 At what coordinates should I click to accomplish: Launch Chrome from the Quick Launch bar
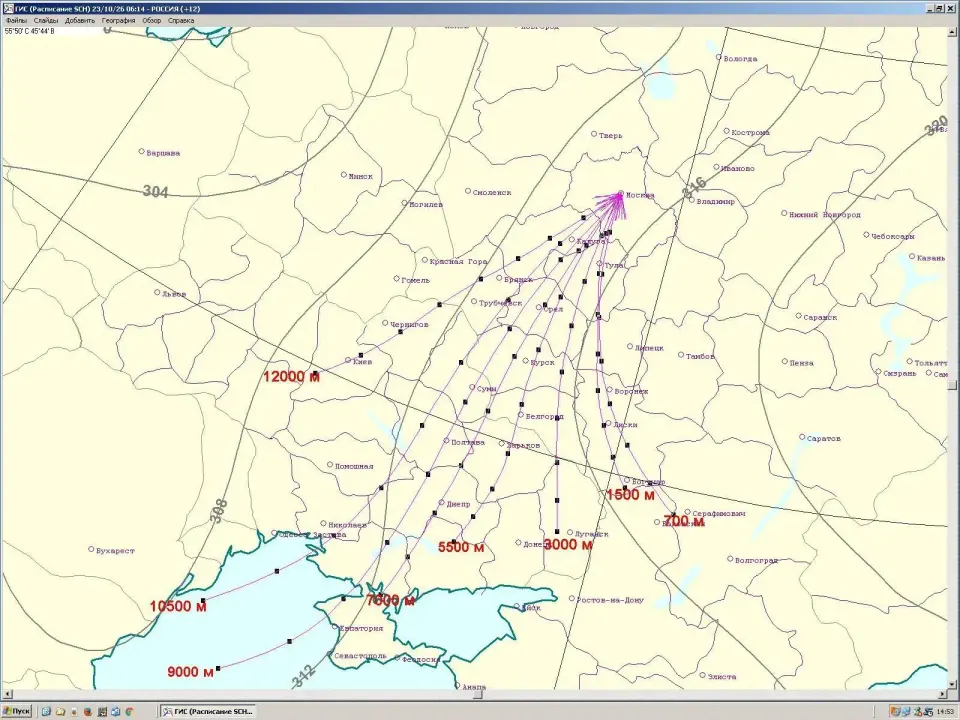(130, 711)
